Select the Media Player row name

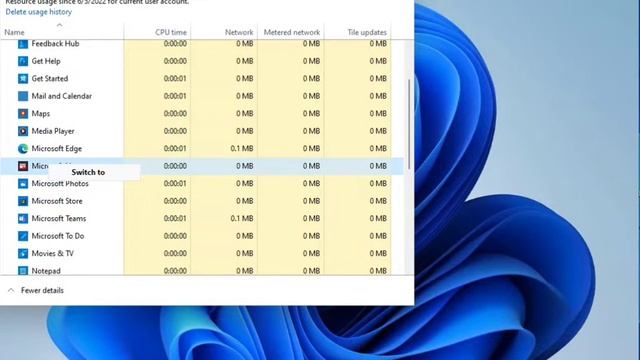pos(53,131)
